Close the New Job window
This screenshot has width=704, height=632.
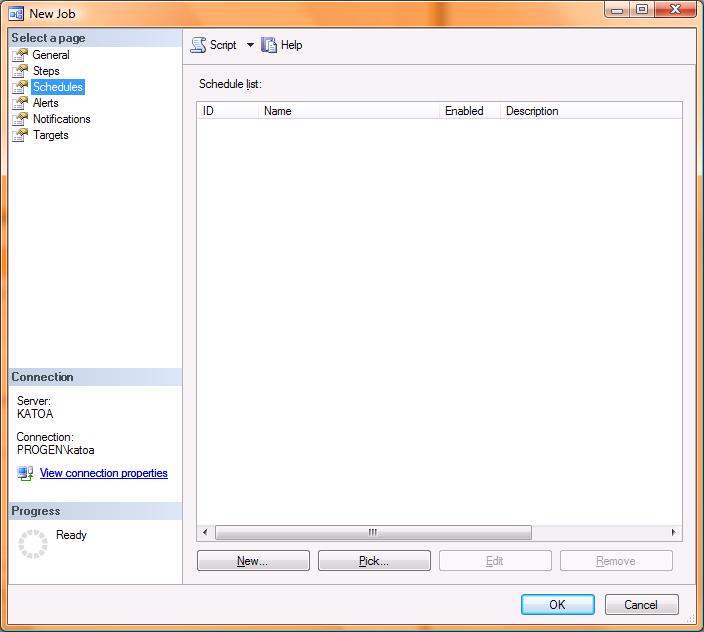tap(675, 9)
